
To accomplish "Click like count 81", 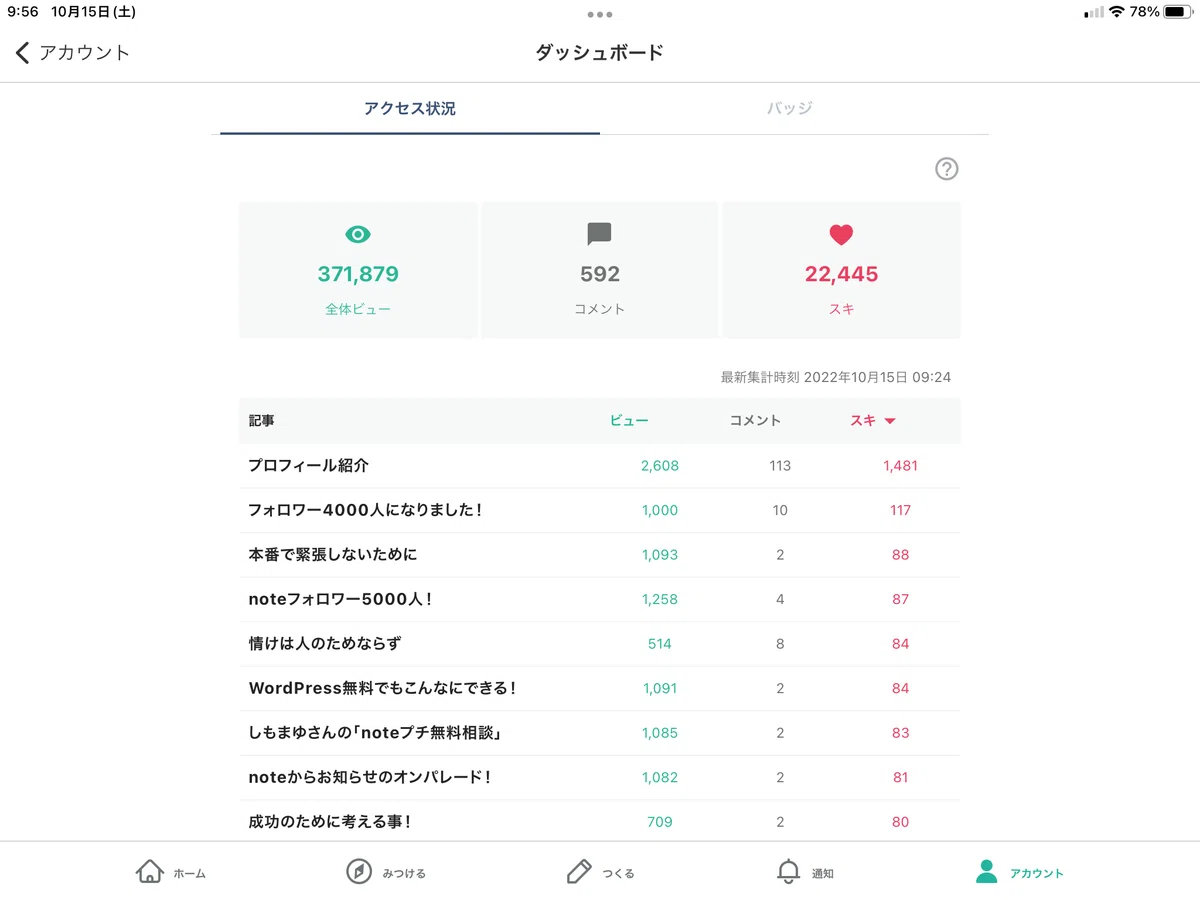I will (900, 777).
